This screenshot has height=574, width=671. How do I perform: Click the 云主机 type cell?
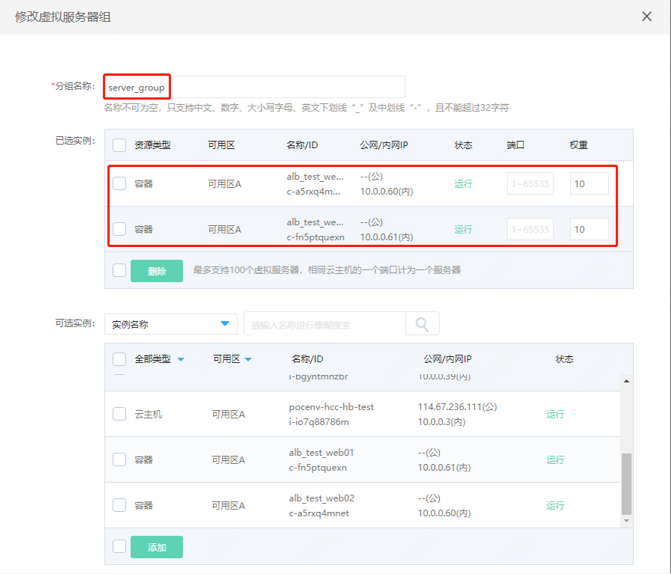tap(148, 414)
